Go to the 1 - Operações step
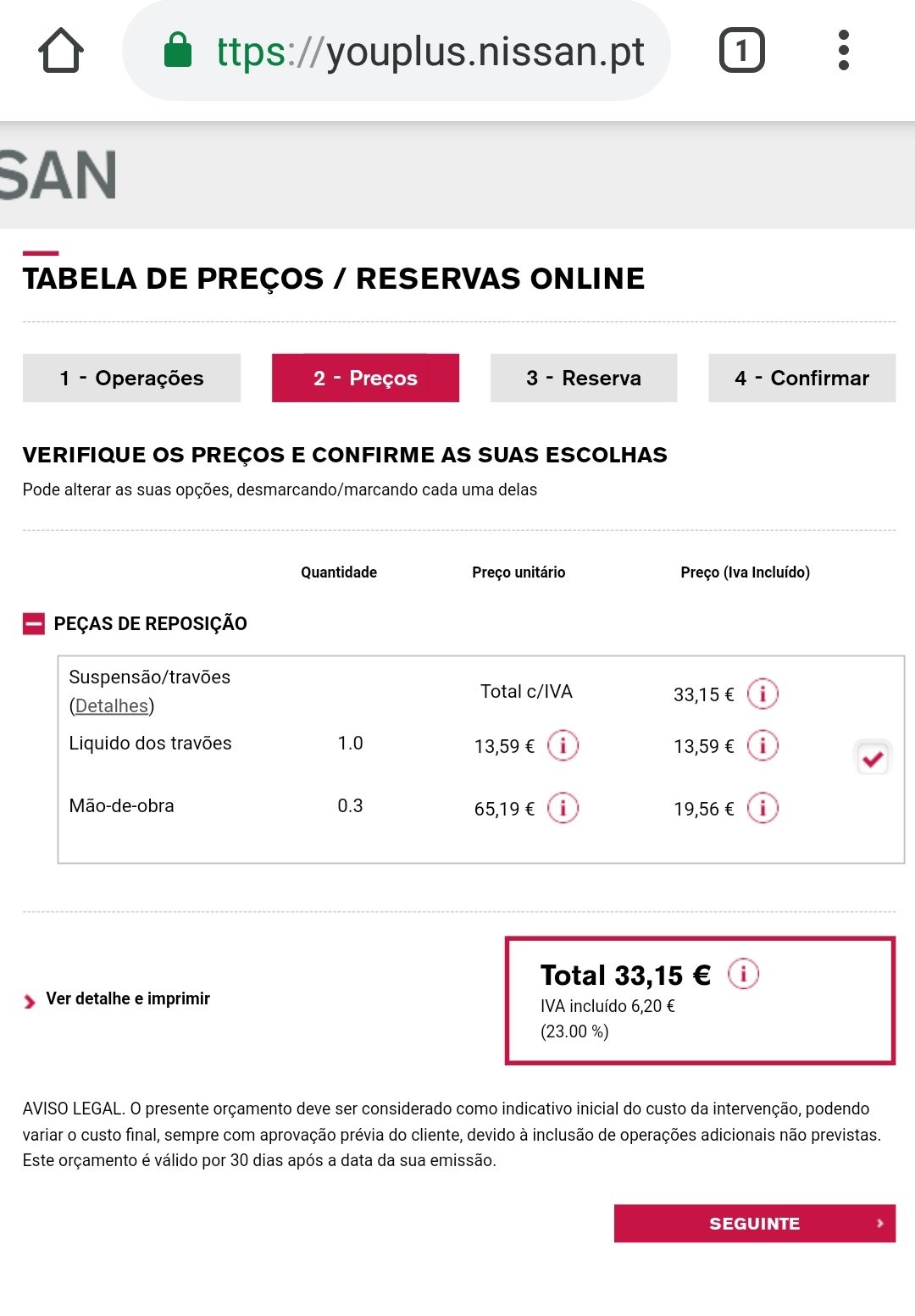915x1316 pixels. tap(131, 378)
